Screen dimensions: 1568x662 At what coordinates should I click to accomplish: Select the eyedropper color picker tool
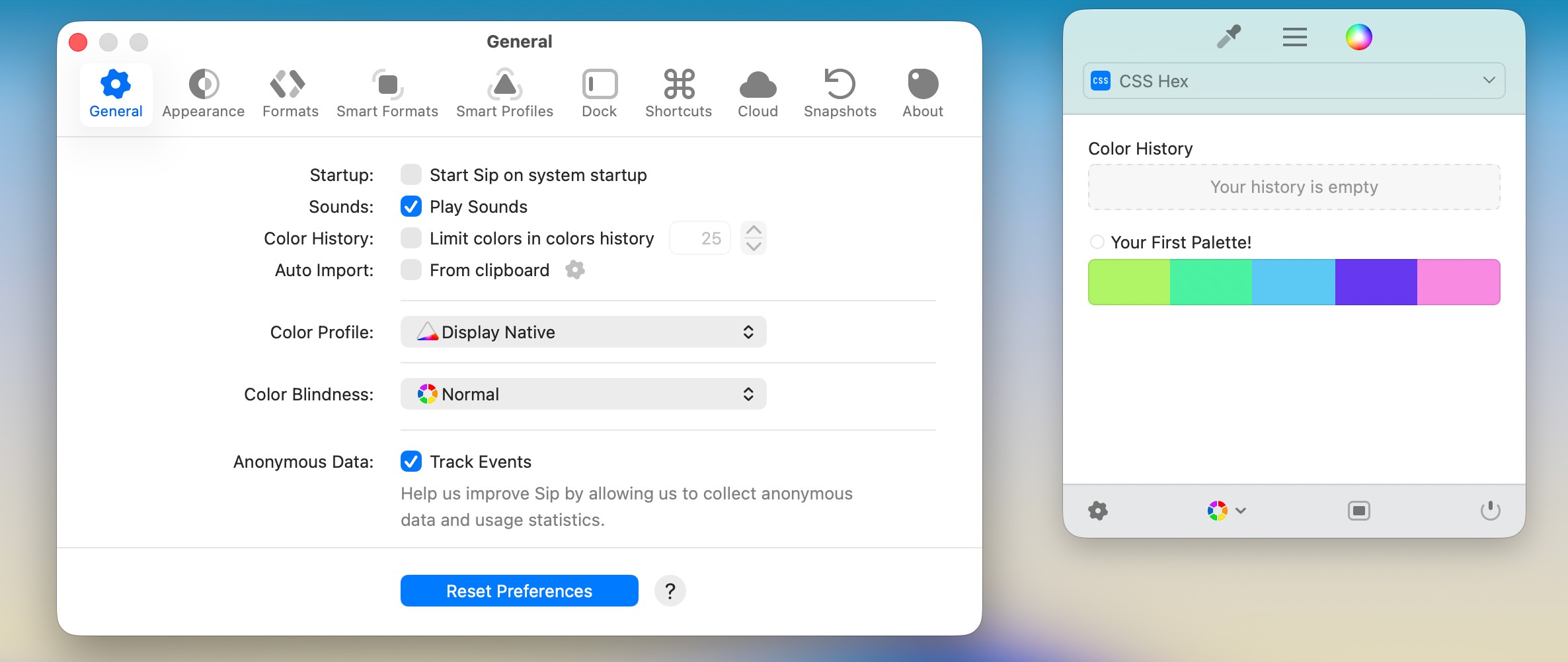(1229, 37)
